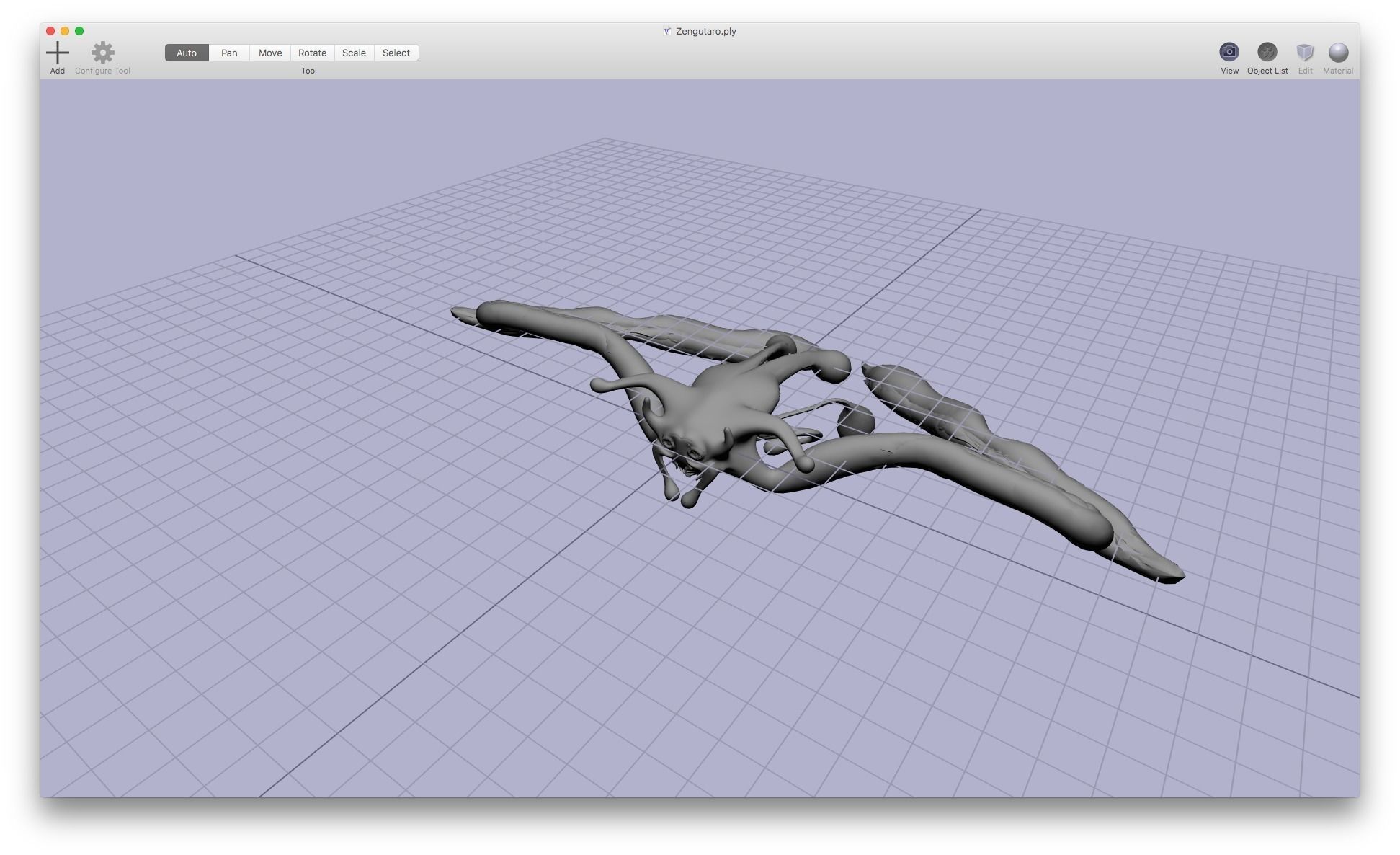Click the Zengutaro.ply title document icon
The width and height of the screenshot is (1400, 855).
pos(667,31)
